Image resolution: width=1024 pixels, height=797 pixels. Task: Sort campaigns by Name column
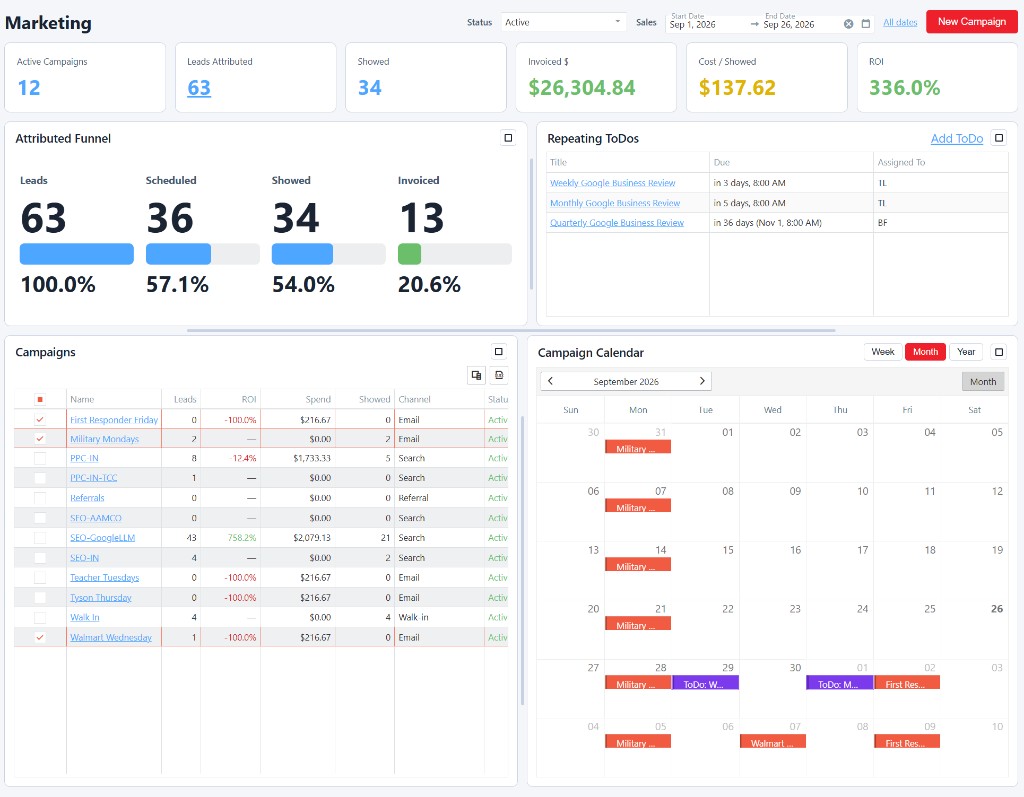(114, 399)
